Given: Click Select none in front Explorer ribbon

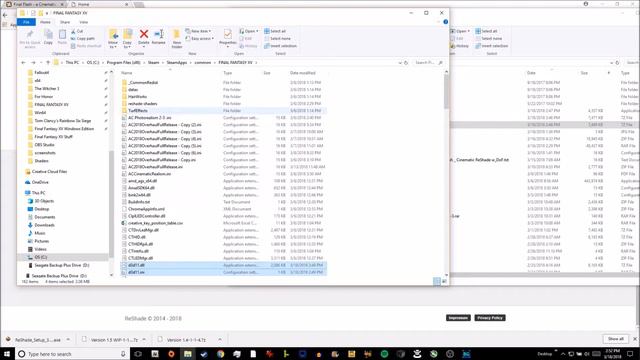Looking at the screenshot, I should coord(278,38).
